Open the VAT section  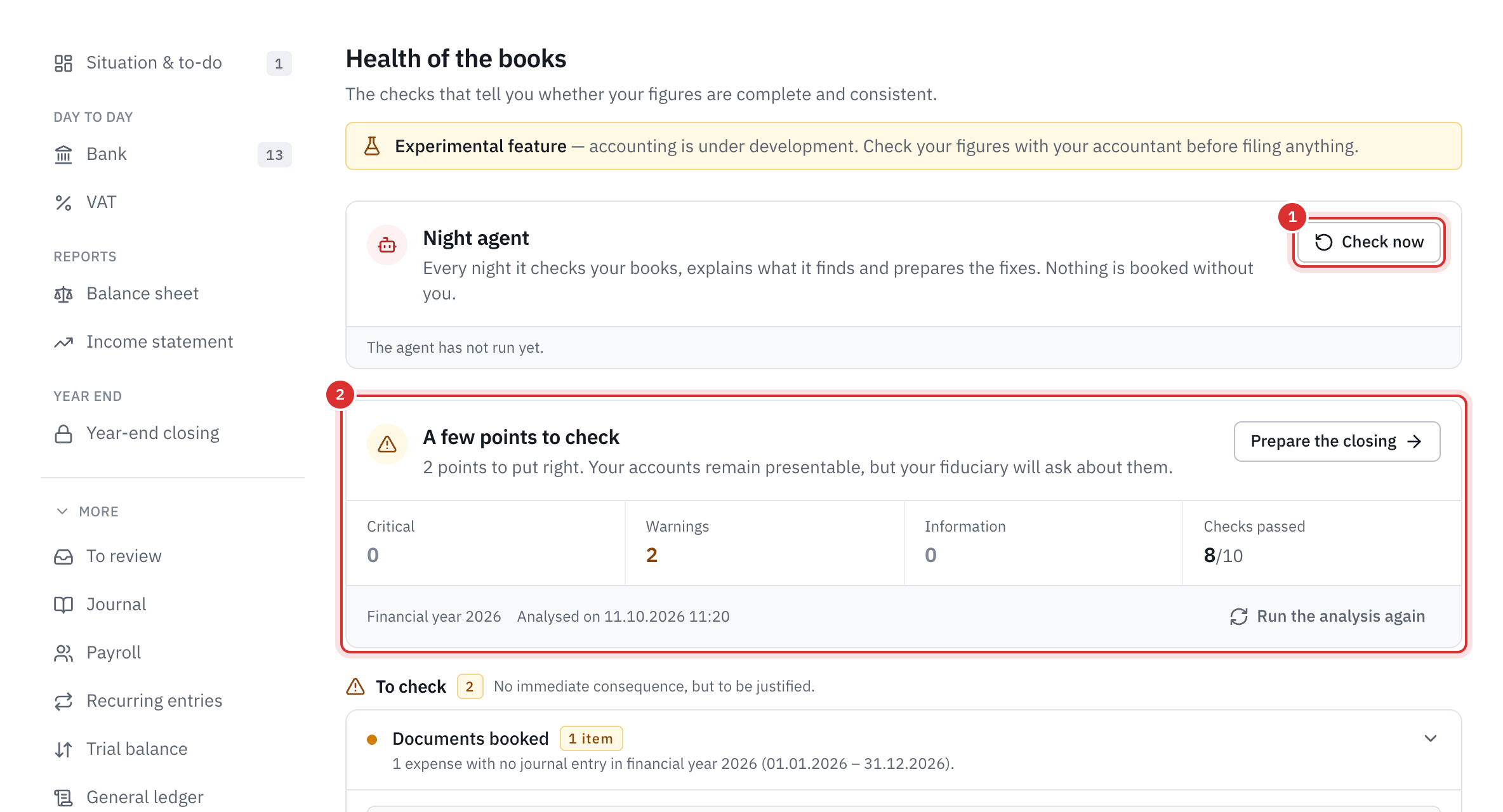pos(173,202)
